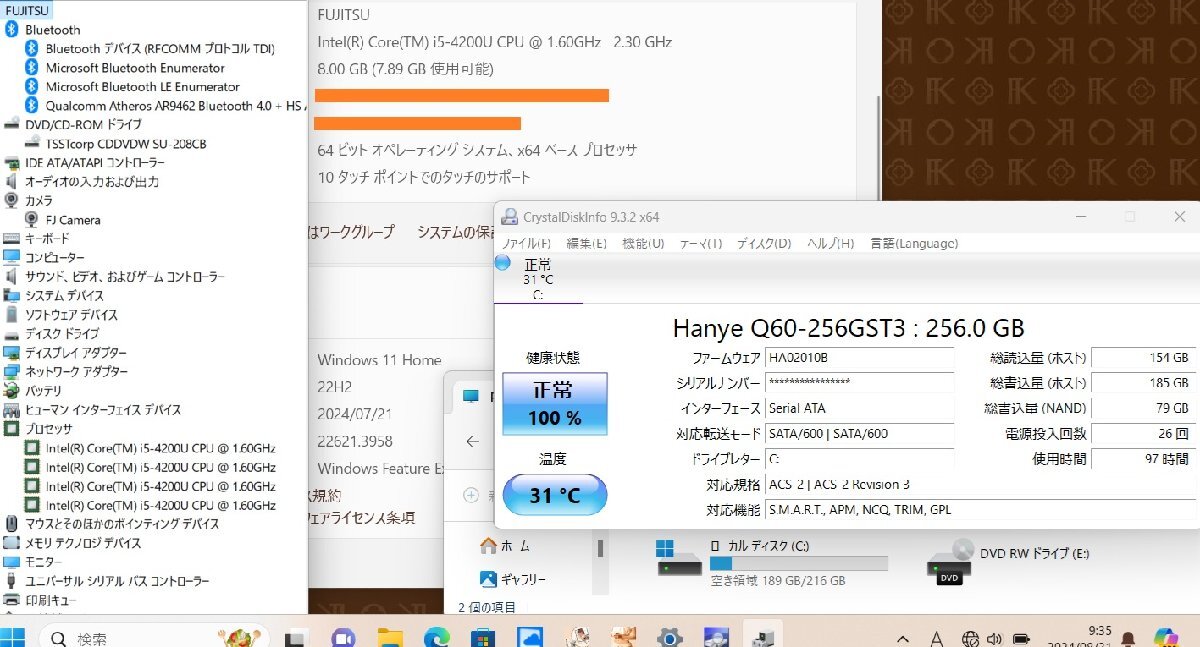The width and height of the screenshot is (1200, 647).
Task: Open the テーマ(T) menu in CrystalDiskInfo
Action: (x=701, y=243)
